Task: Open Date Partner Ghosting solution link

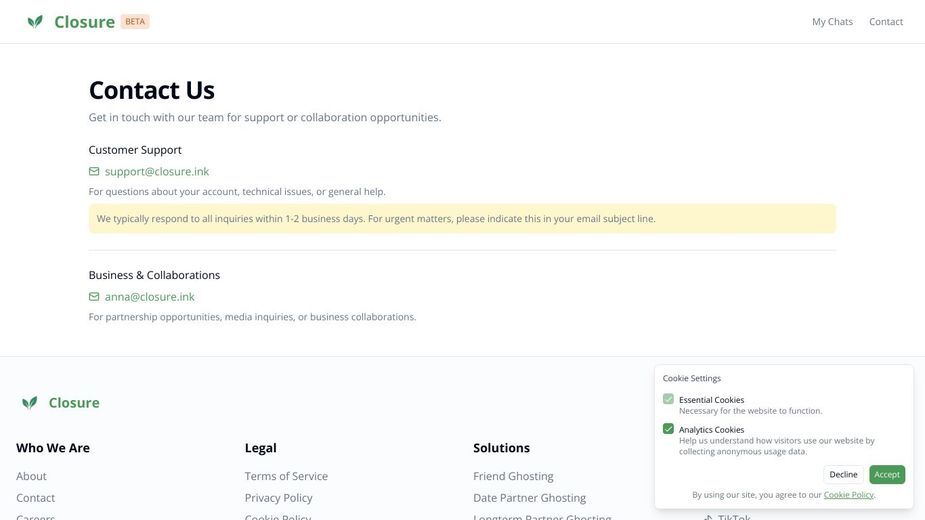Action: 529,498
